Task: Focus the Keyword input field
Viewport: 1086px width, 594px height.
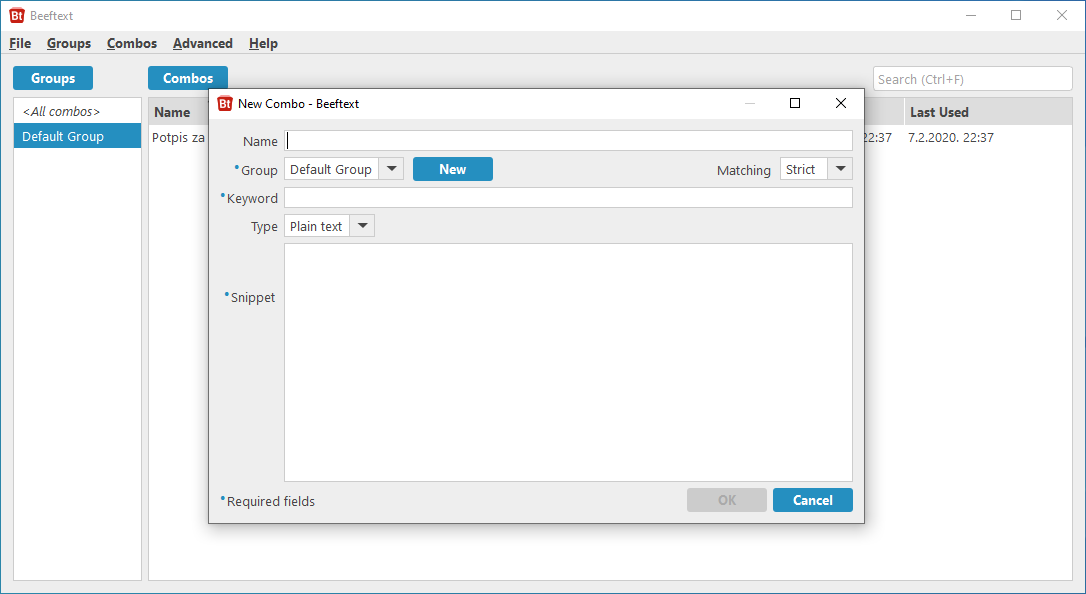Action: point(569,197)
